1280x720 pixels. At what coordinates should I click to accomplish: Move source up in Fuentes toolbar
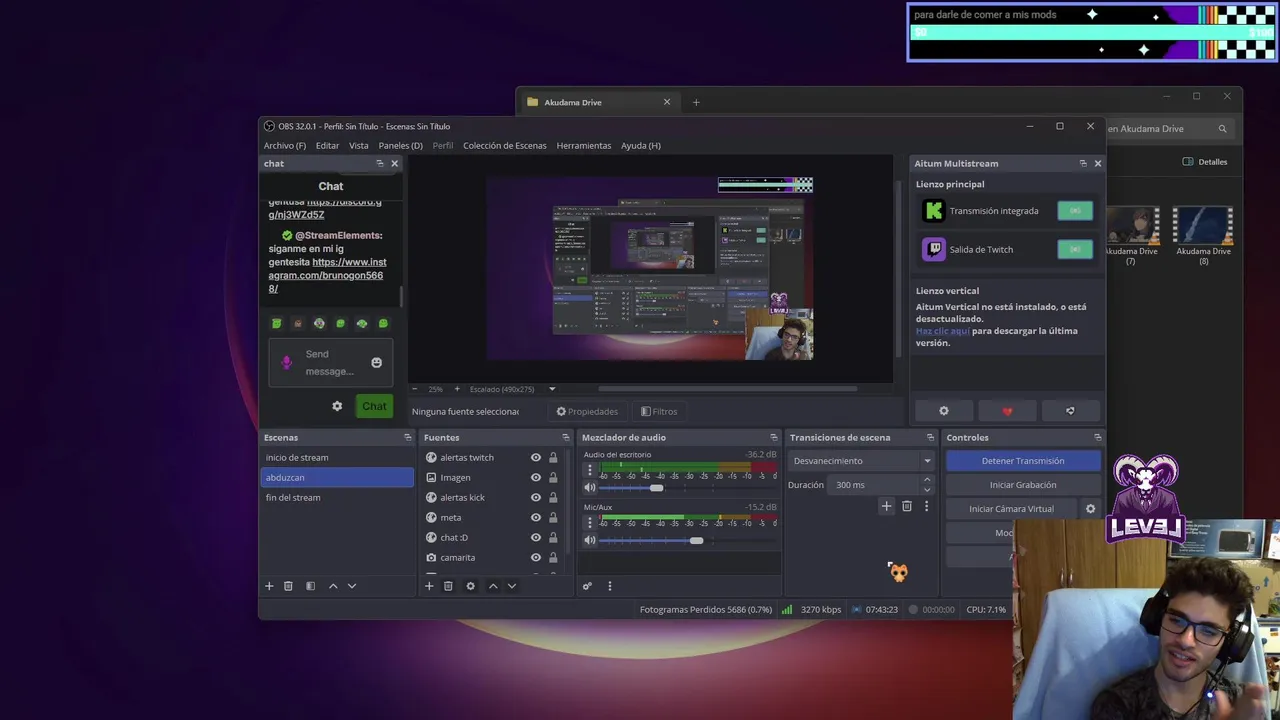(493, 586)
